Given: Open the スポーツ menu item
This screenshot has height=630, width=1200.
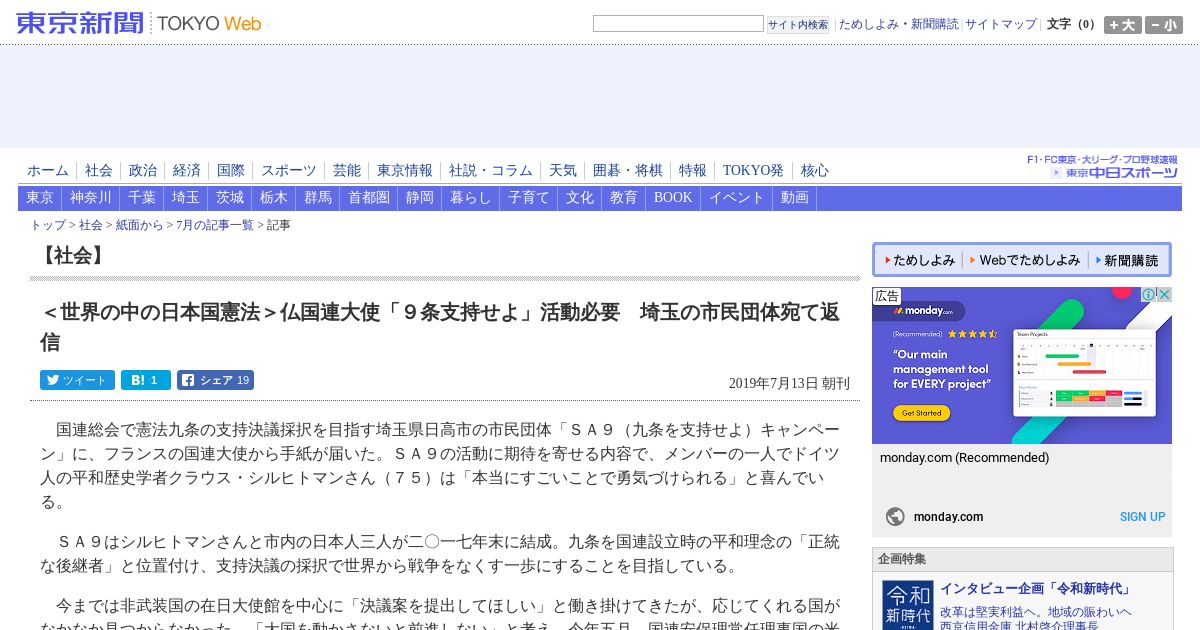Looking at the screenshot, I should coord(289,171).
